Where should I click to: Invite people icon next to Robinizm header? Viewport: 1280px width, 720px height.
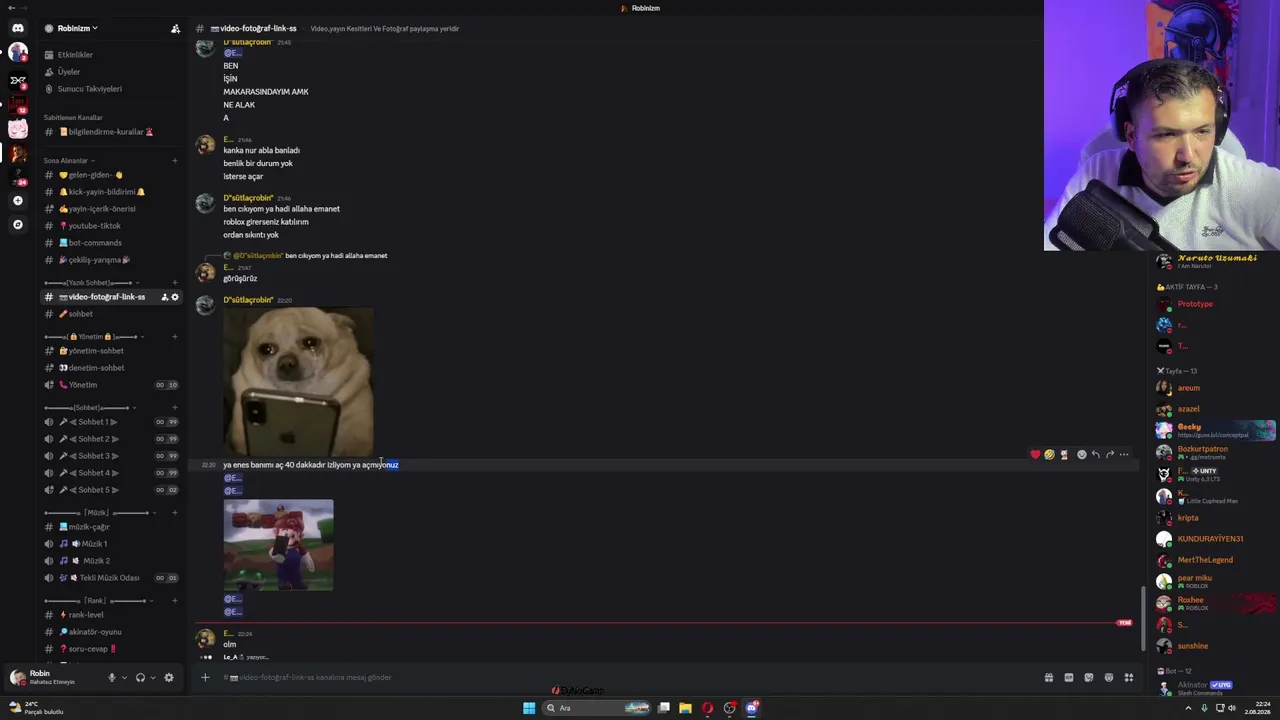tap(176, 29)
